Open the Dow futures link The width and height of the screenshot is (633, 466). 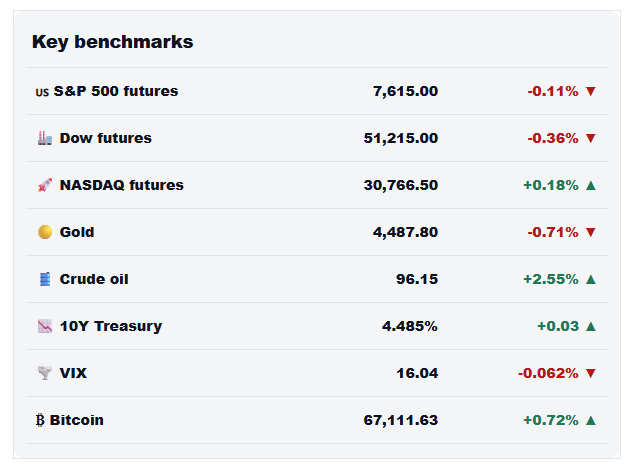[x=106, y=138]
